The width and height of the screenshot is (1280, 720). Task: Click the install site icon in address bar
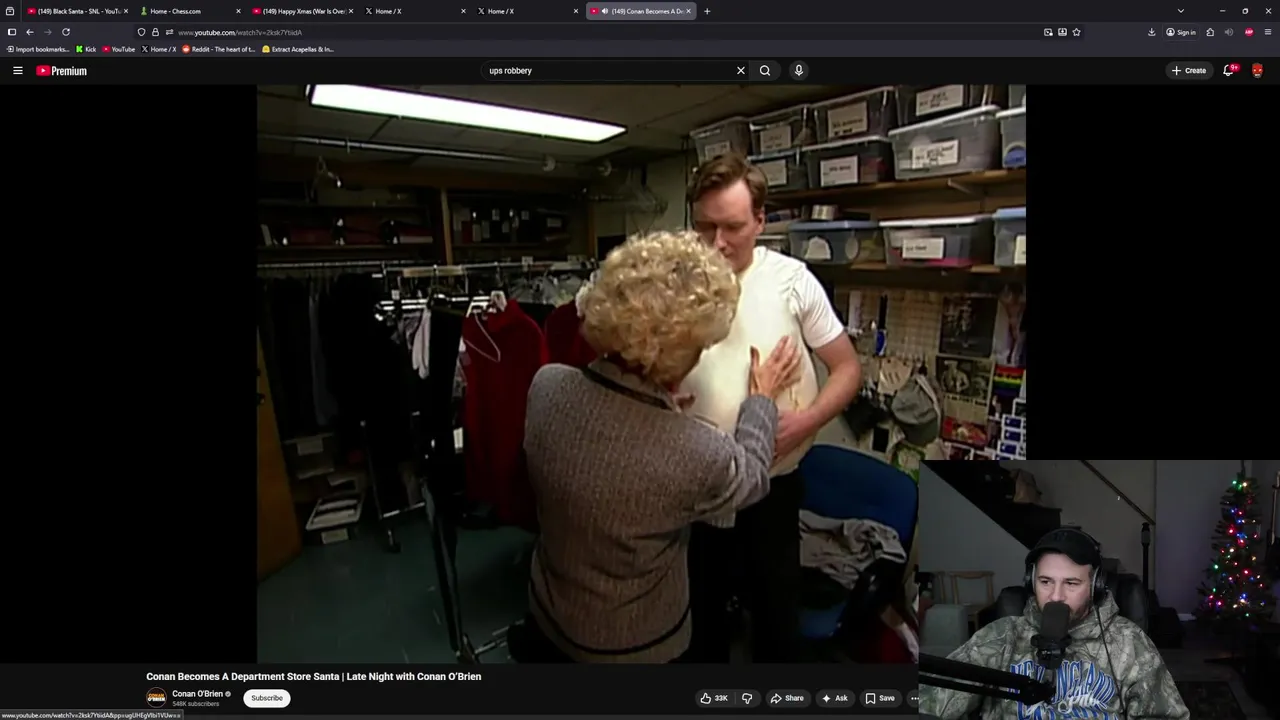[x=1062, y=32]
